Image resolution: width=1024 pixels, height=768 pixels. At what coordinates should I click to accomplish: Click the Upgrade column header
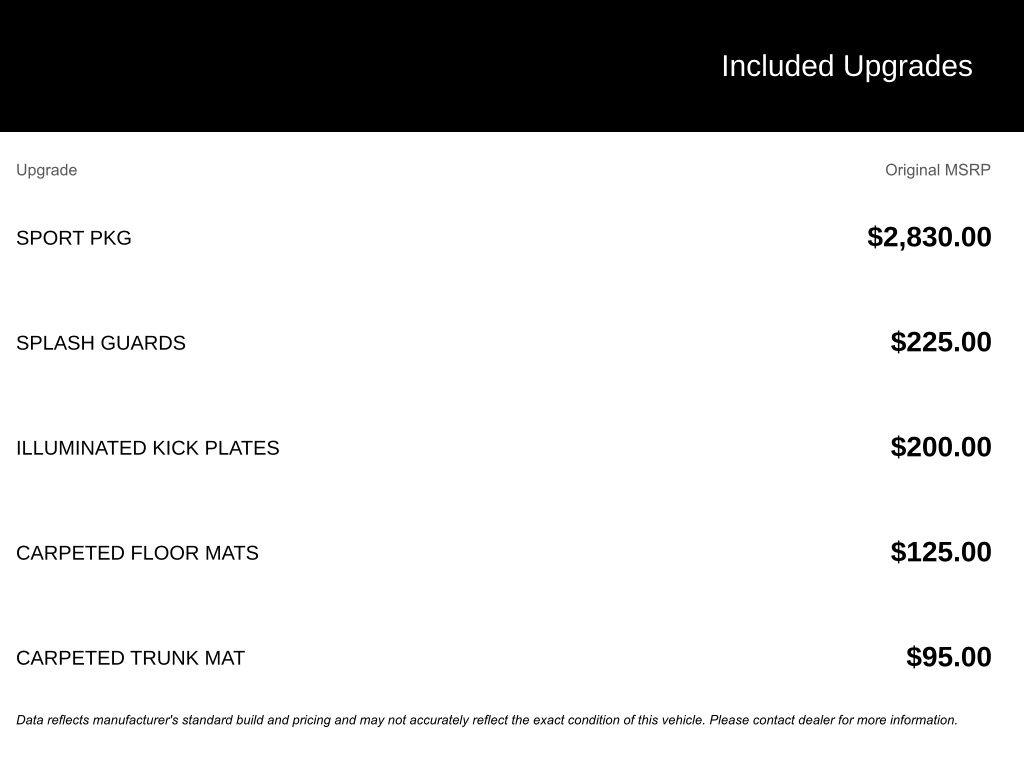pos(46,170)
